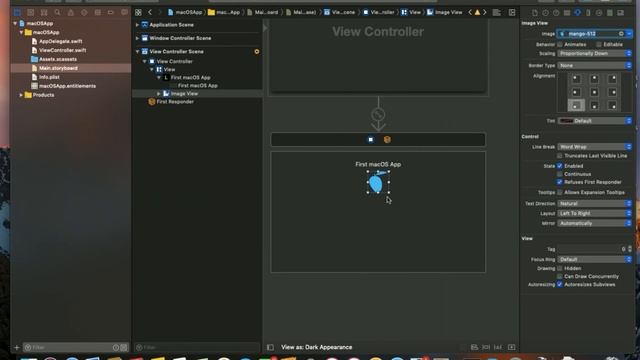
Task: Open the Resolve Auto Layout Issues button
Action: pos(498,347)
